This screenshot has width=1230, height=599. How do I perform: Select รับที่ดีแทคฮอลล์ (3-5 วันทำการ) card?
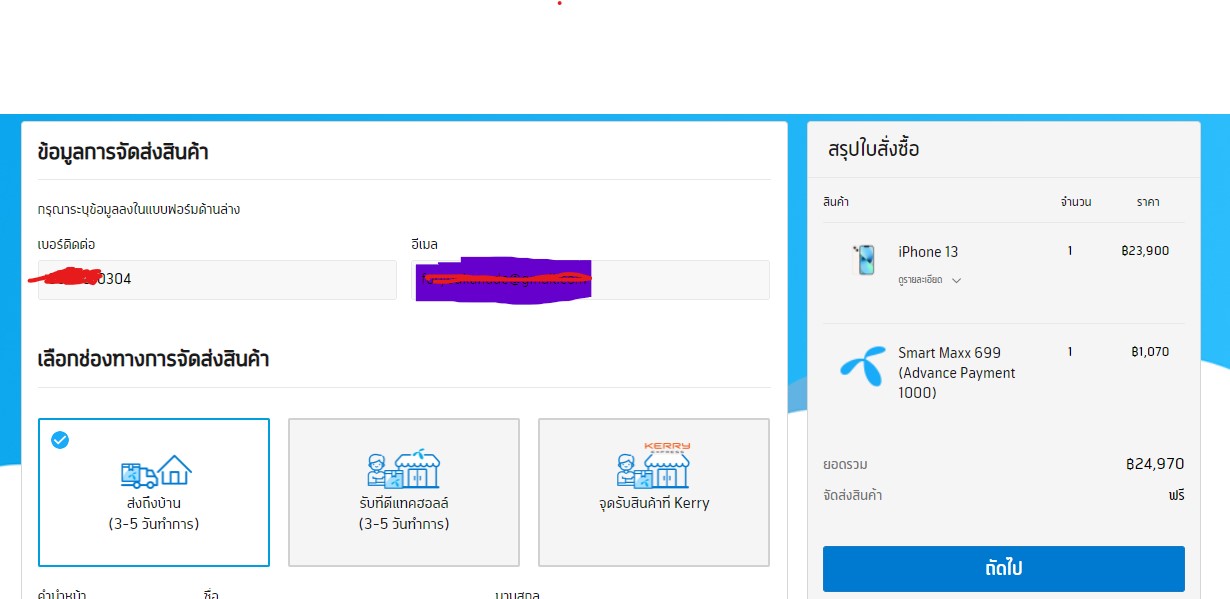point(404,492)
